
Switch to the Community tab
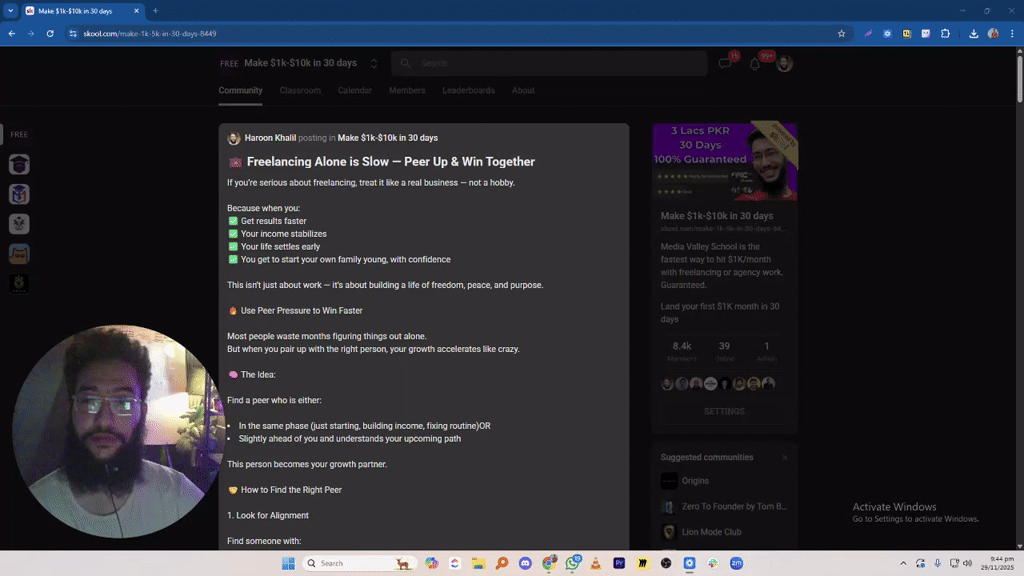point(240,90)
